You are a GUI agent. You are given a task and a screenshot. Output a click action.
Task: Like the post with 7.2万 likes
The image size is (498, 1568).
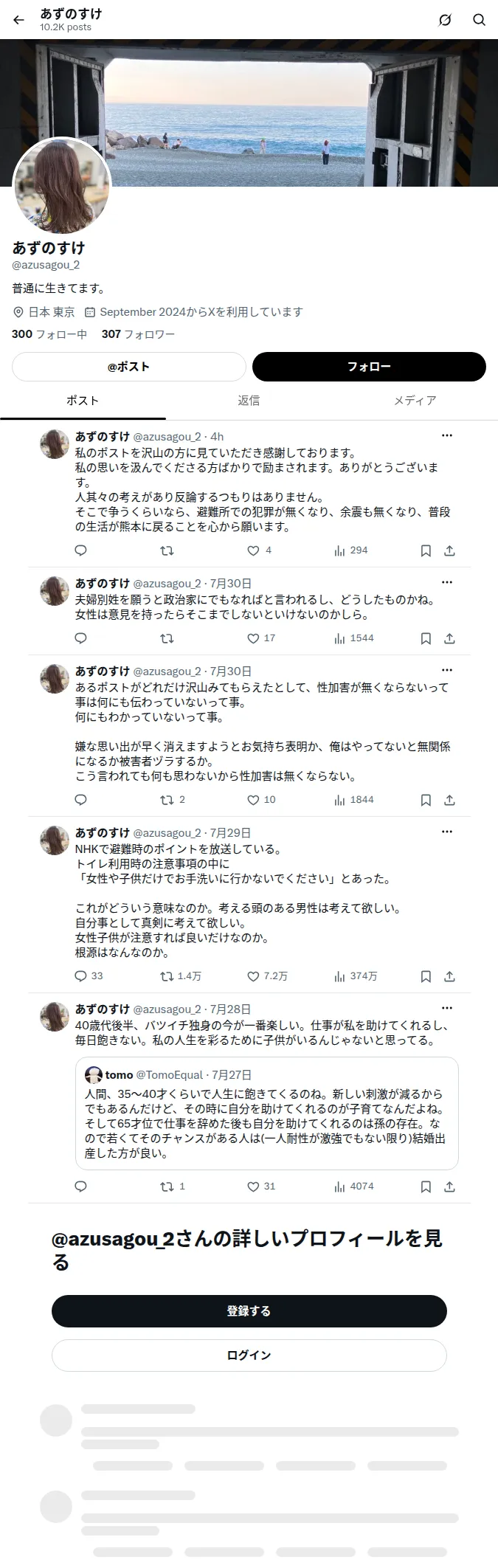click(x=267, y=976)
